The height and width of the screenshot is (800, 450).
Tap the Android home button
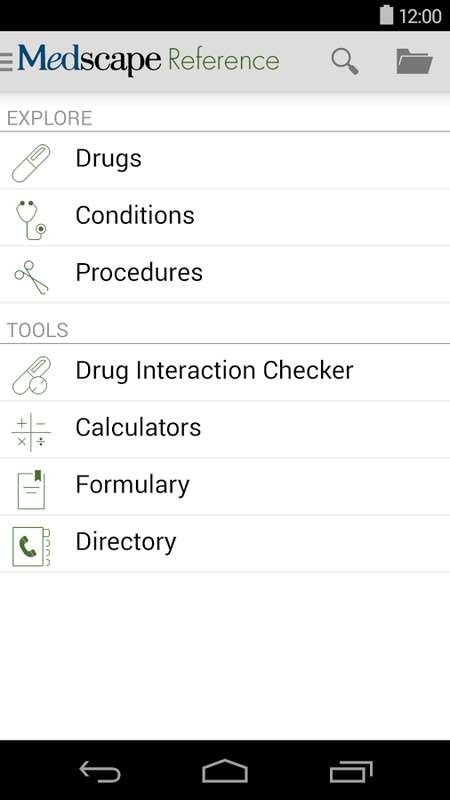[x=225, y=771]
